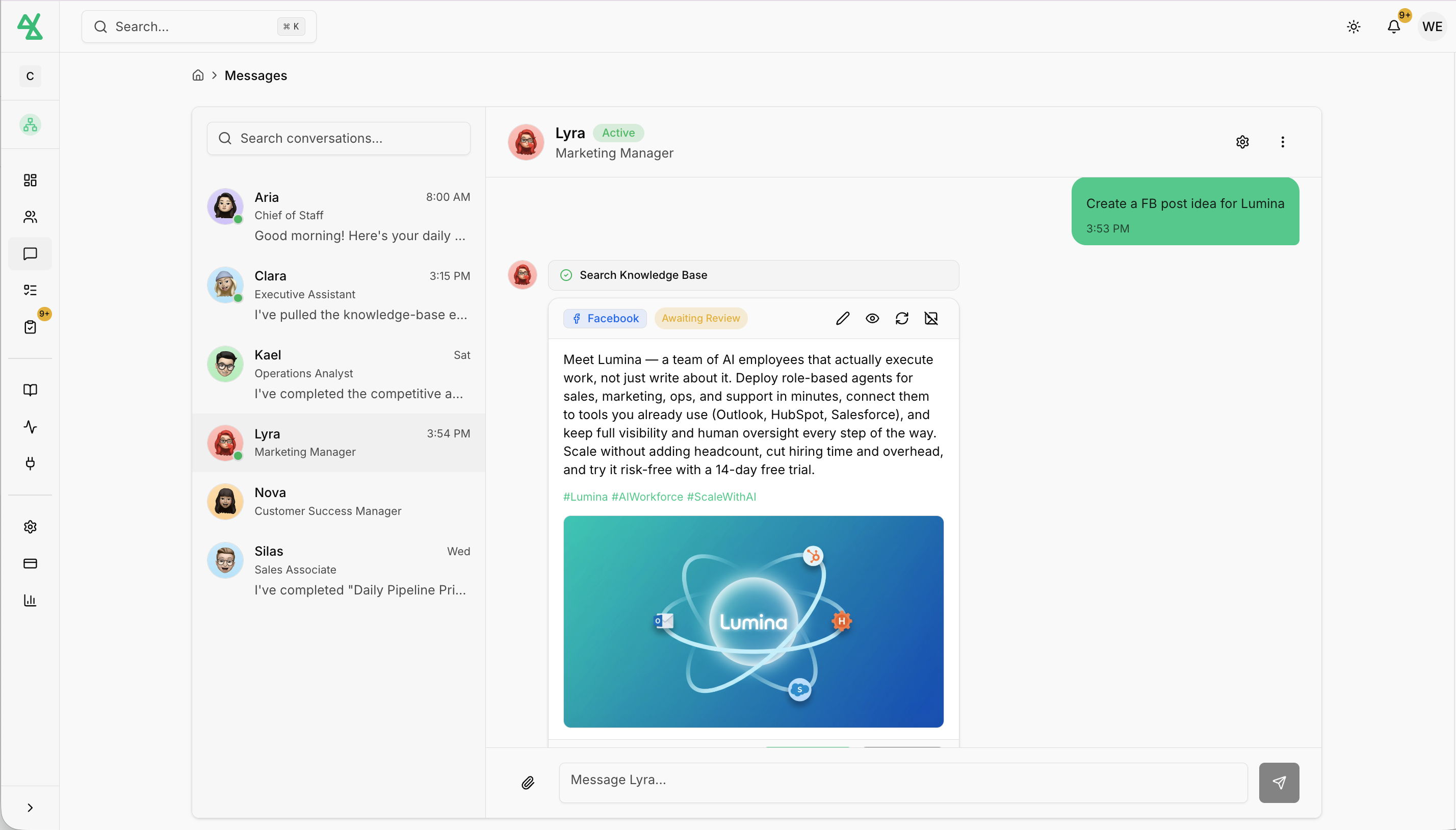1456x830 pixels.
Task: Open Clara's conversation
Action: [339, 295]
